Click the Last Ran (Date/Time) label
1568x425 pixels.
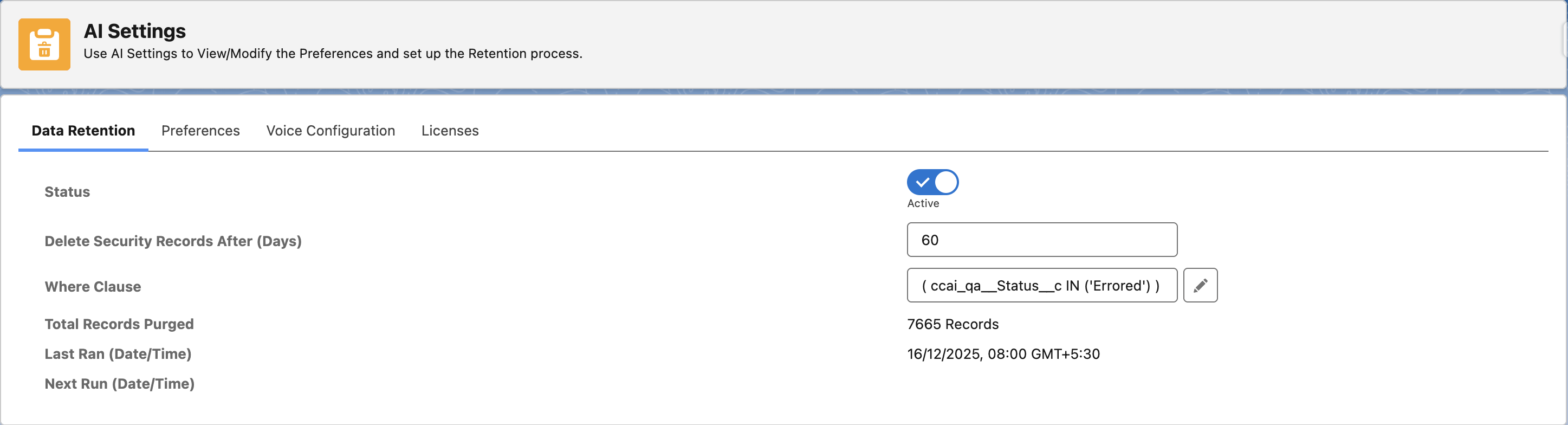click(118, 354)
